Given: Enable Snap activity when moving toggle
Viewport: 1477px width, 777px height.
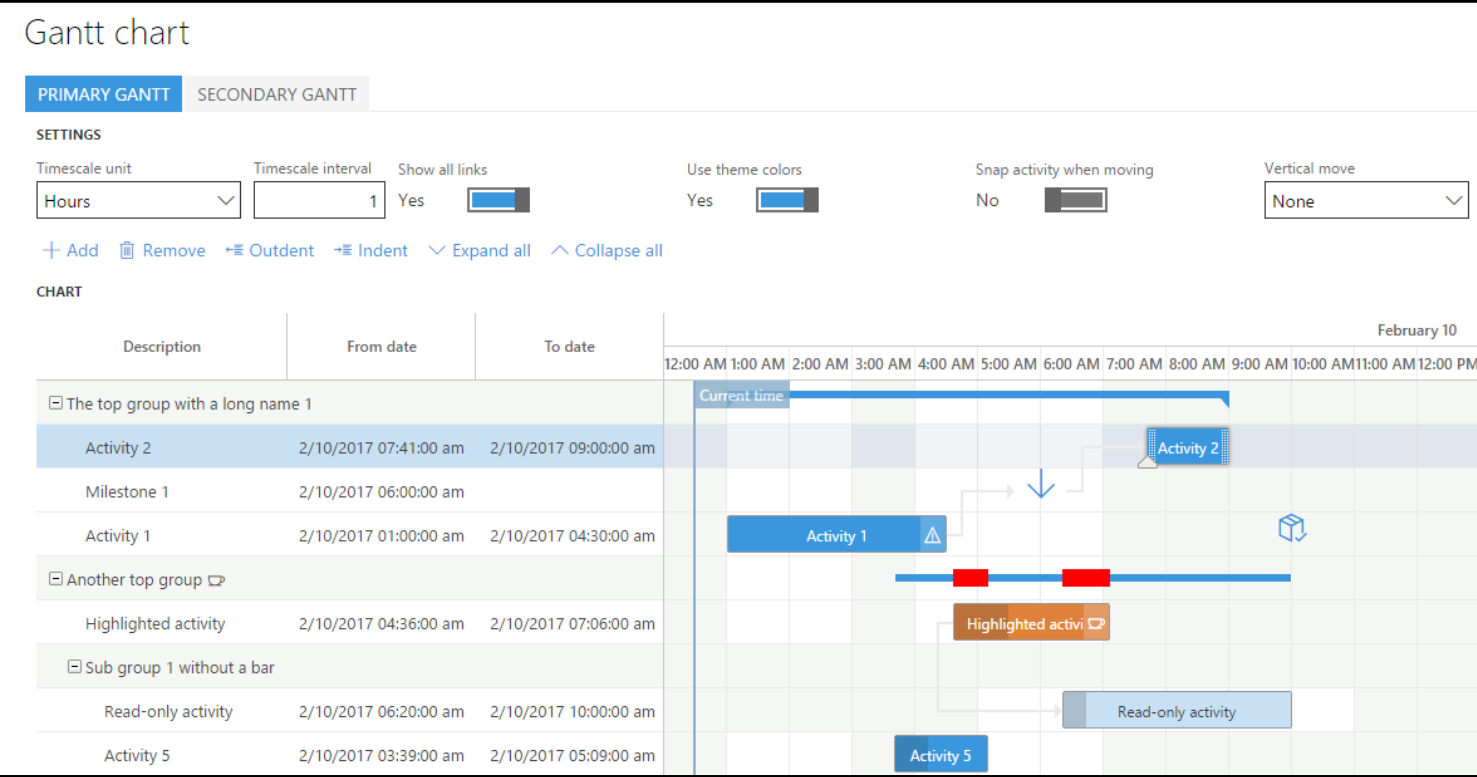Looking at the screenshot, I should (x=1075, y=200).
